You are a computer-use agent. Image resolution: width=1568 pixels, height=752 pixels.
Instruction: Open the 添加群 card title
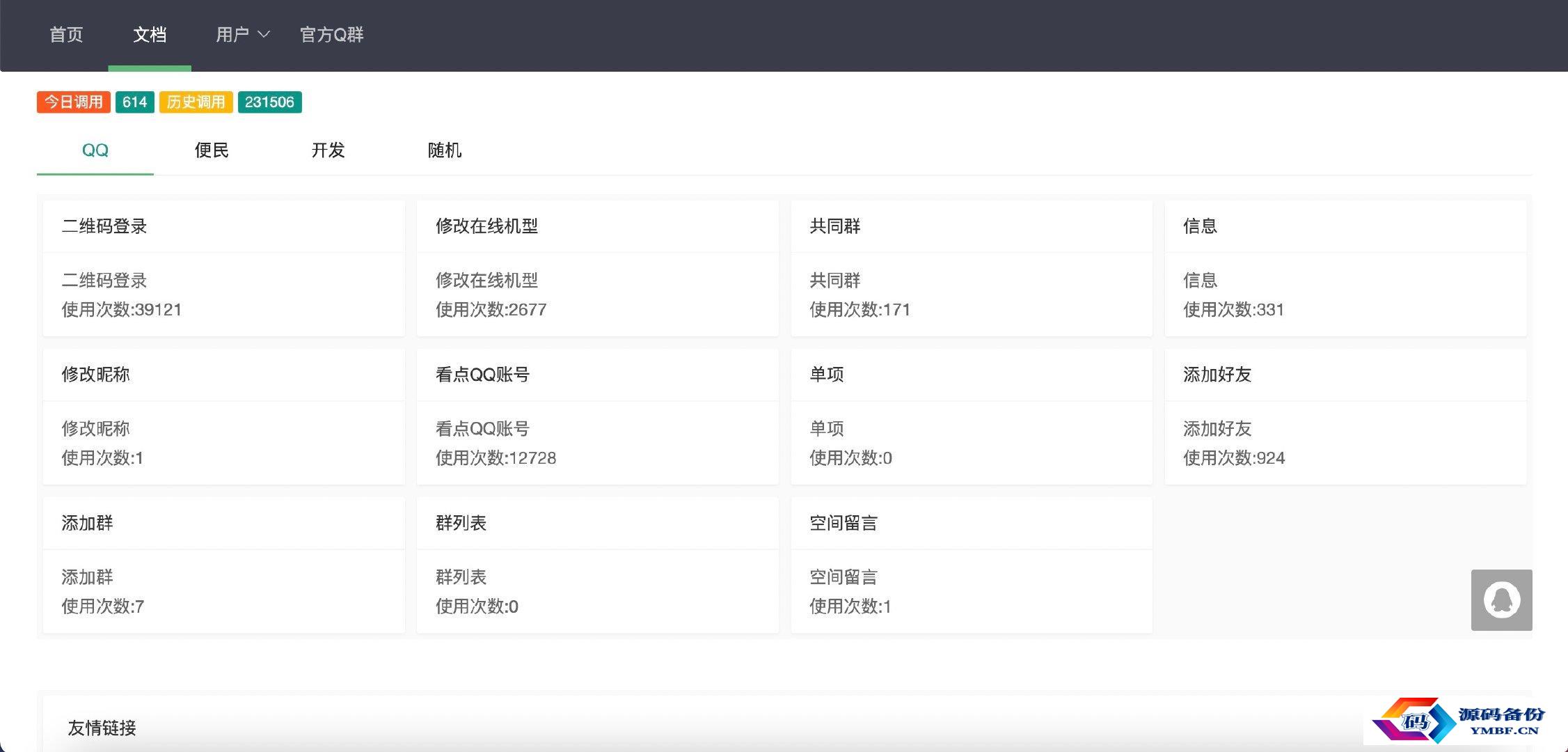(87, 523)
